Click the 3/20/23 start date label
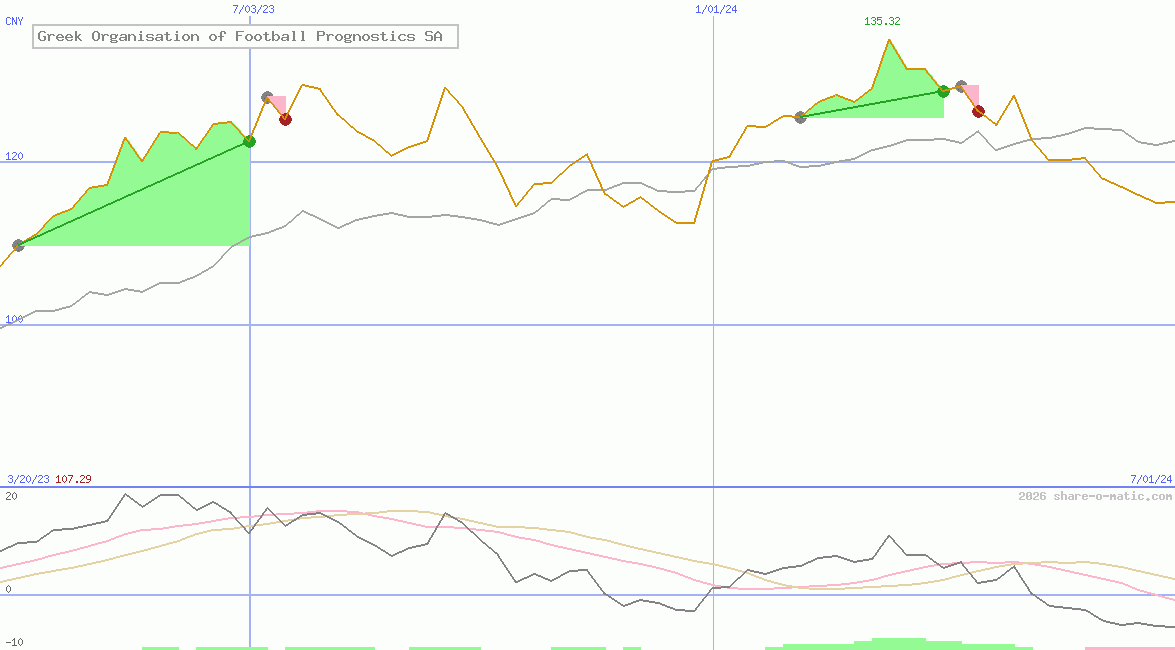The image size is (1175, 650). click(27, 479)
